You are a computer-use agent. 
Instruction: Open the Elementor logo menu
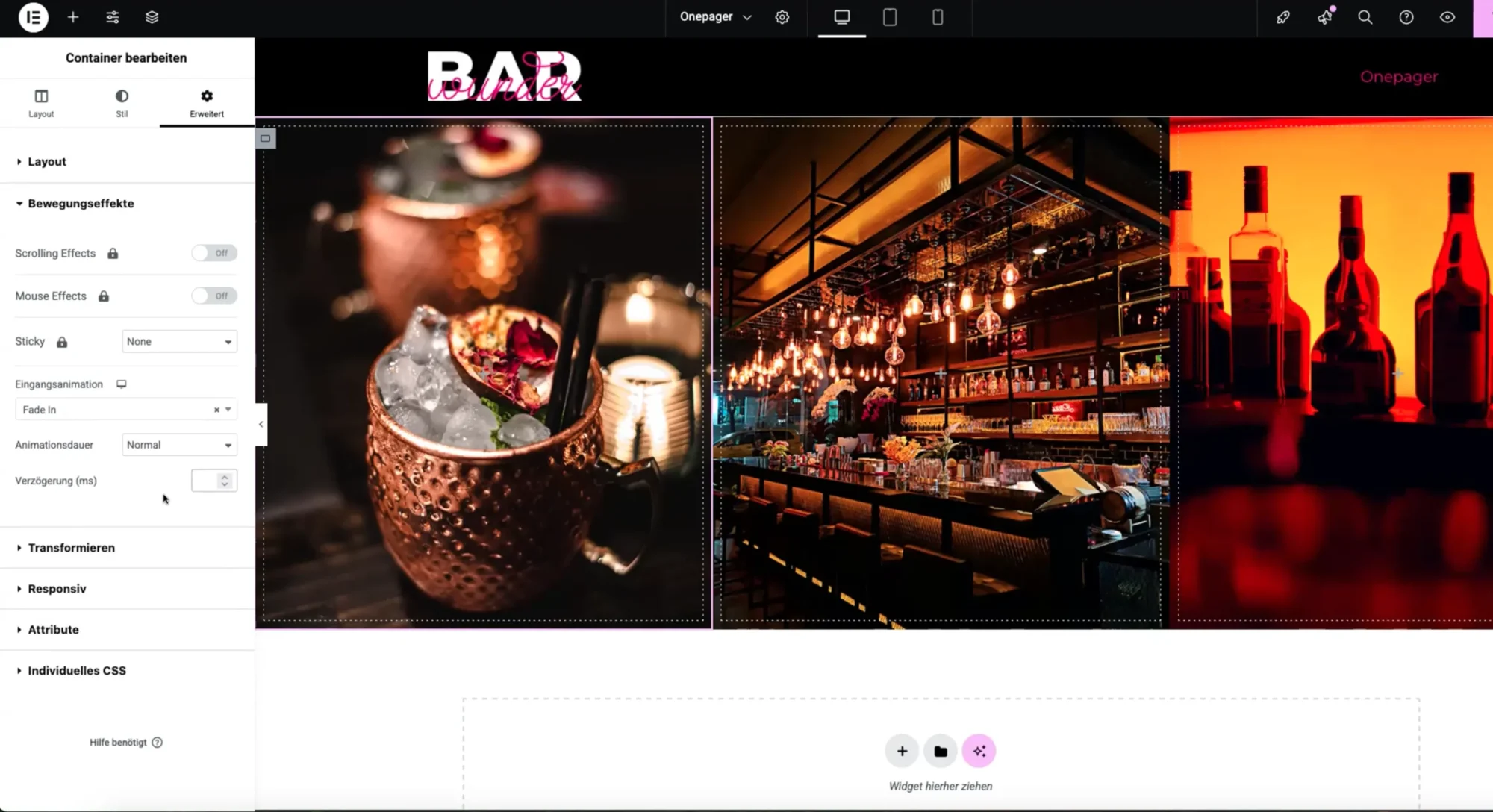click(33, 17)
